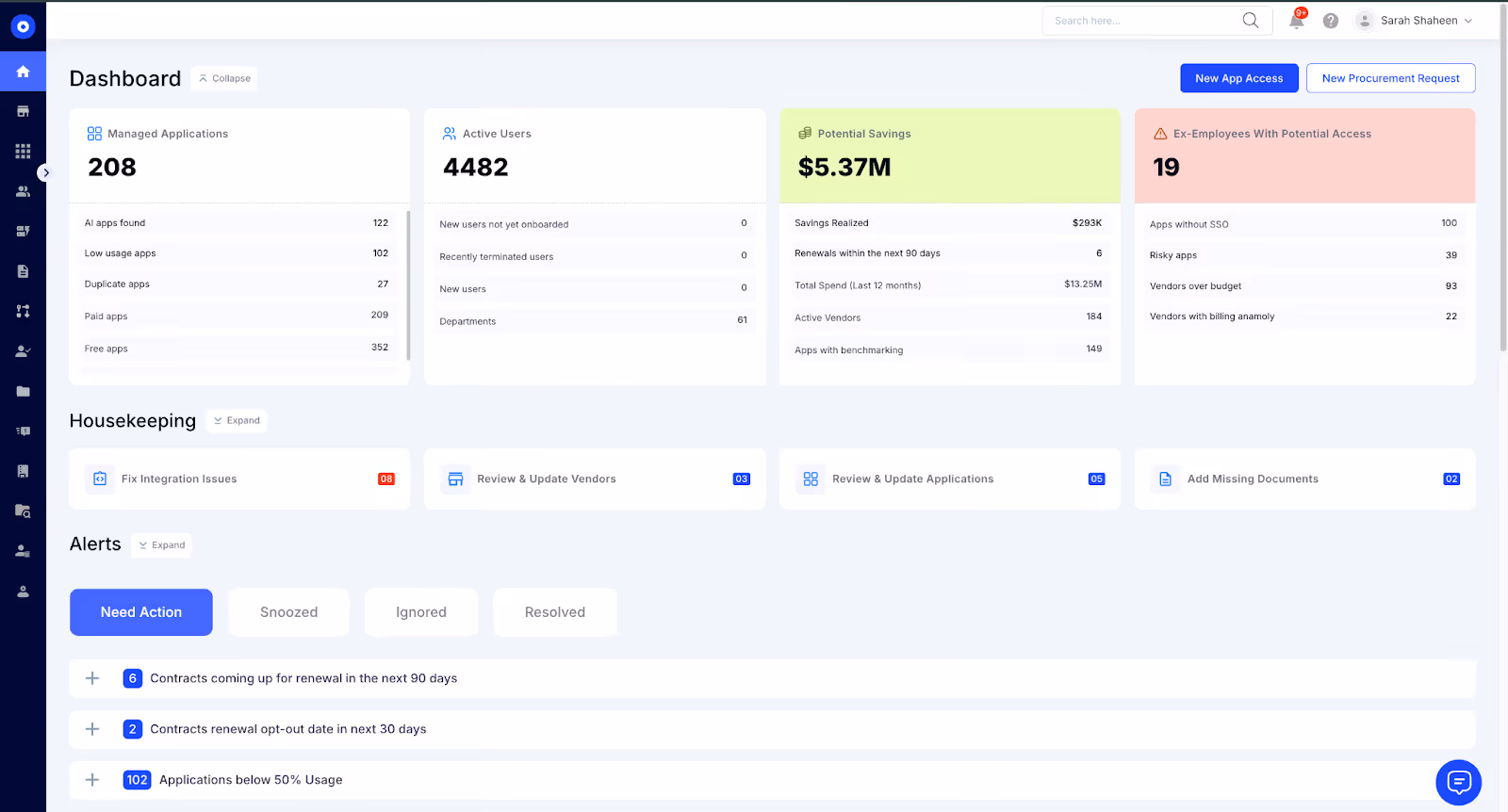This screenshot has width=1508, height=812.
Task: Click the Fix Integration Issues icon
Action: click(100, 479)
